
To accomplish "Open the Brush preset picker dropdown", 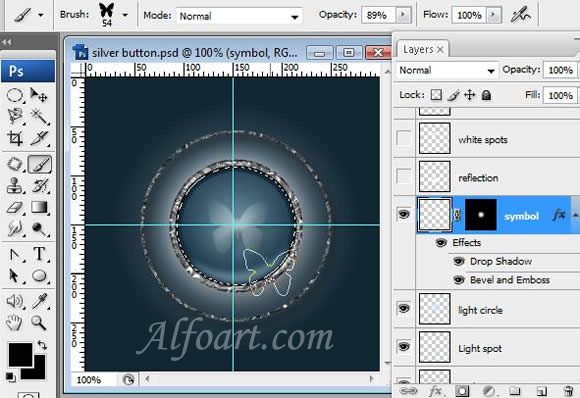I will tap(125, 16).
